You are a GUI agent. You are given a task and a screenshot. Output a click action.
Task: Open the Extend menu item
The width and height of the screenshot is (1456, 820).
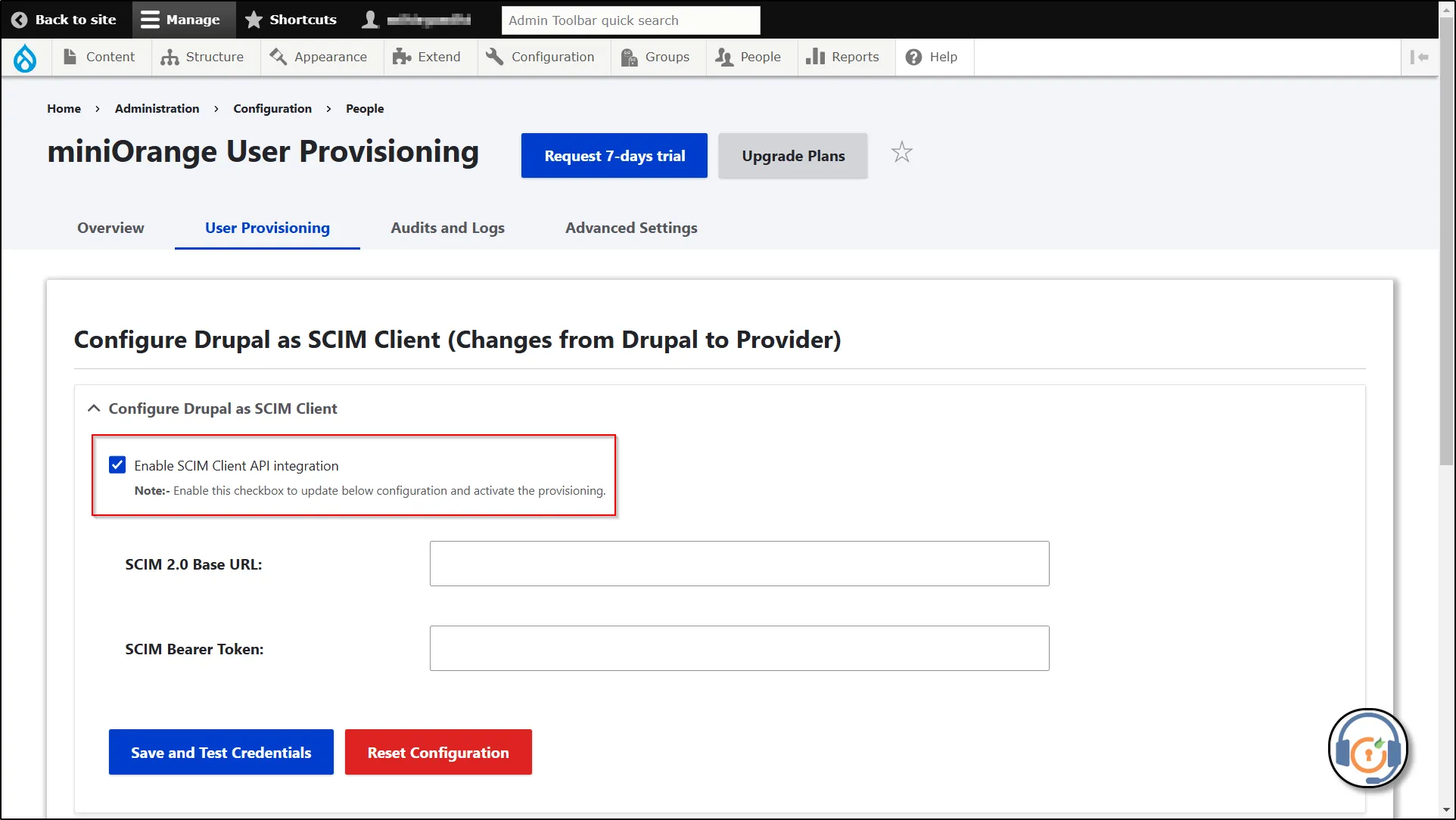coord(431,57)
